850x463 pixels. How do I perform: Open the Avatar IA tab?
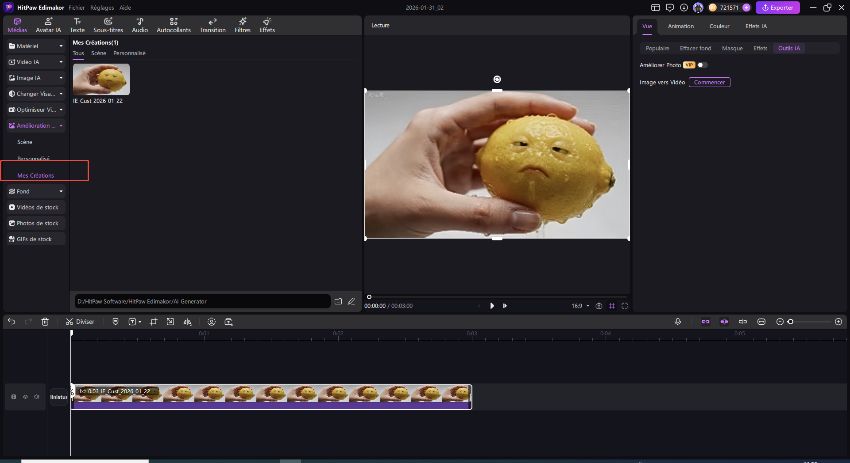click(x=48, y=25)
